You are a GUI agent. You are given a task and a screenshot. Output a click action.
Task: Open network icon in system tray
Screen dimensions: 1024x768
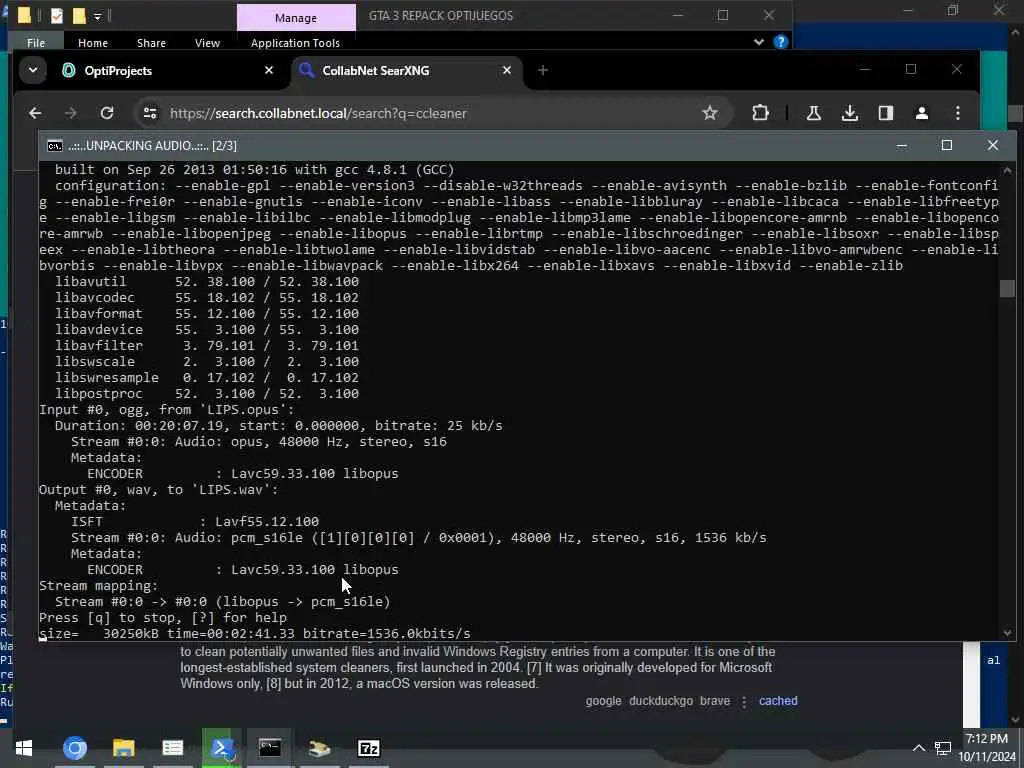(x=943, y=748)
